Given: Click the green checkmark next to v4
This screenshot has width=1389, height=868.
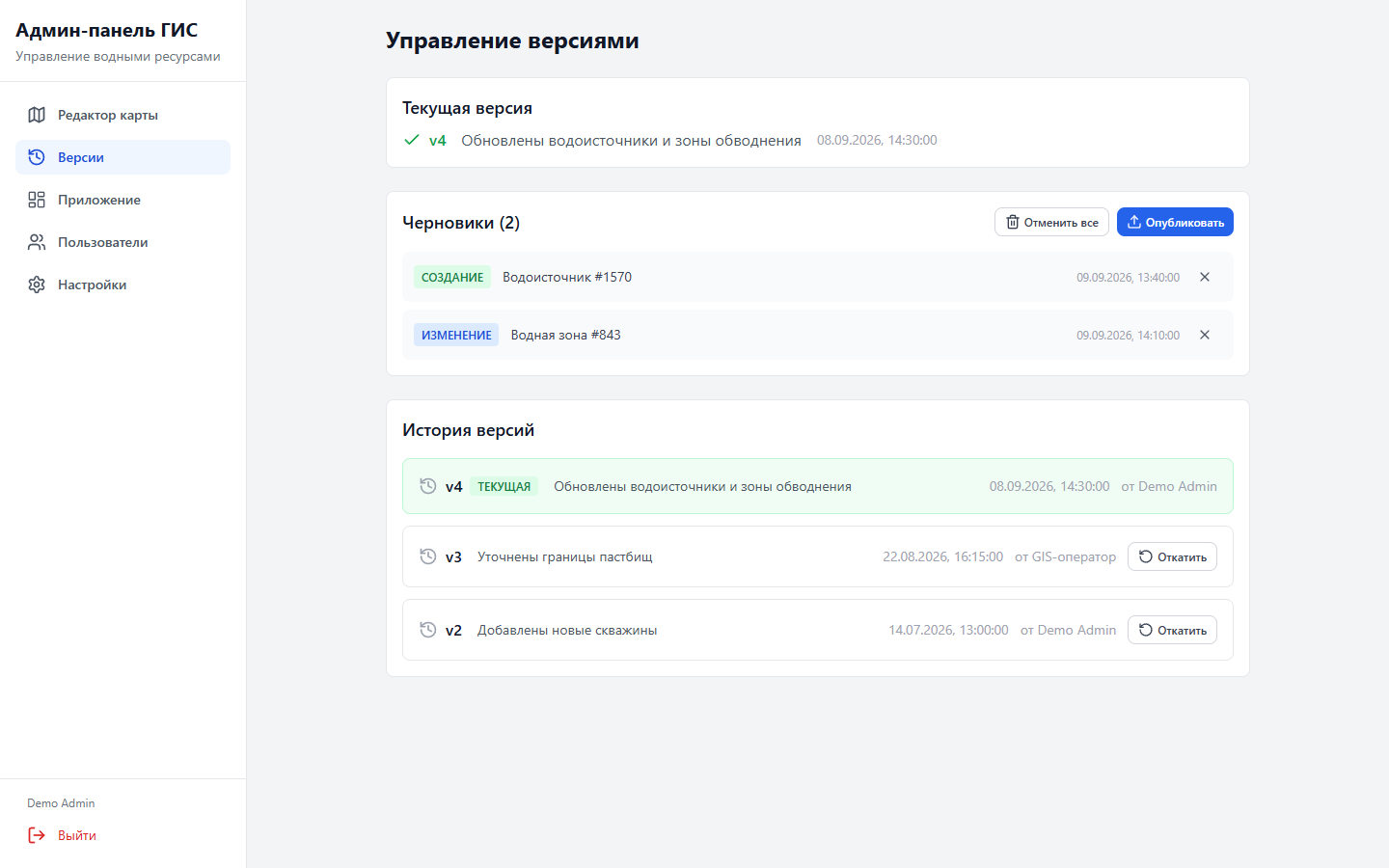Looking at the screenshot, I should [x=412, y=140].
